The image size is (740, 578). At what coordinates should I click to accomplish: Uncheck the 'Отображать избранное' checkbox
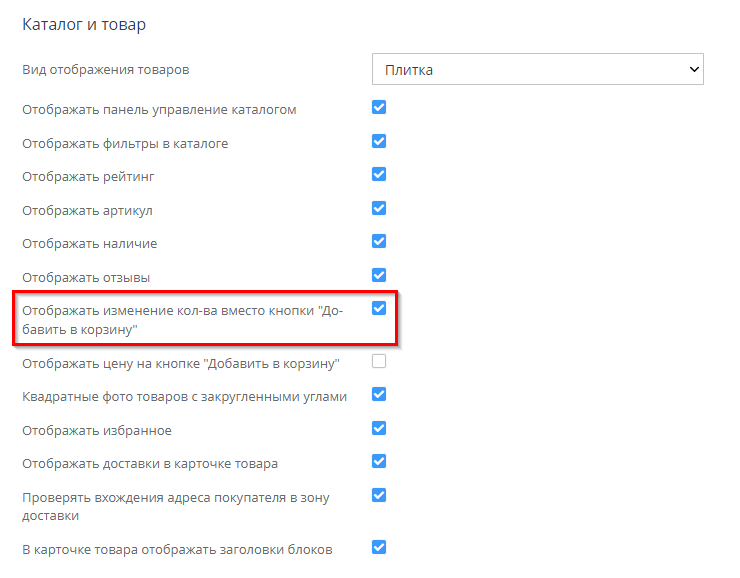379,428
